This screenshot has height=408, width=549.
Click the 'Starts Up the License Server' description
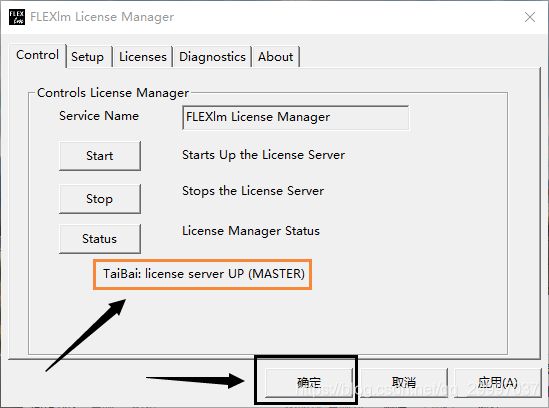click(263, 155)
